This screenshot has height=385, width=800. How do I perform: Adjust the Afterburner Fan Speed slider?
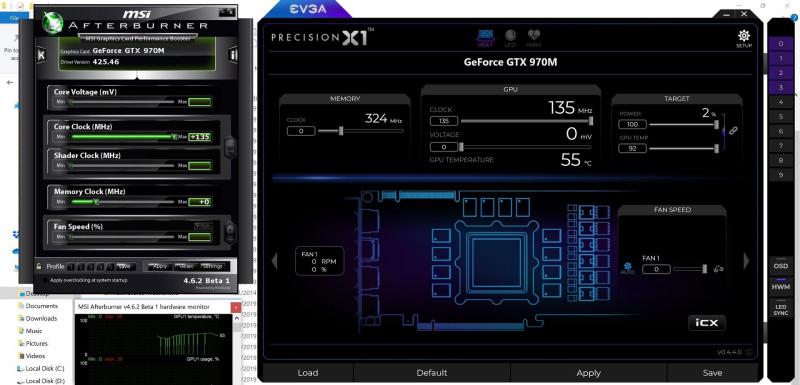(x=122, y=237)
